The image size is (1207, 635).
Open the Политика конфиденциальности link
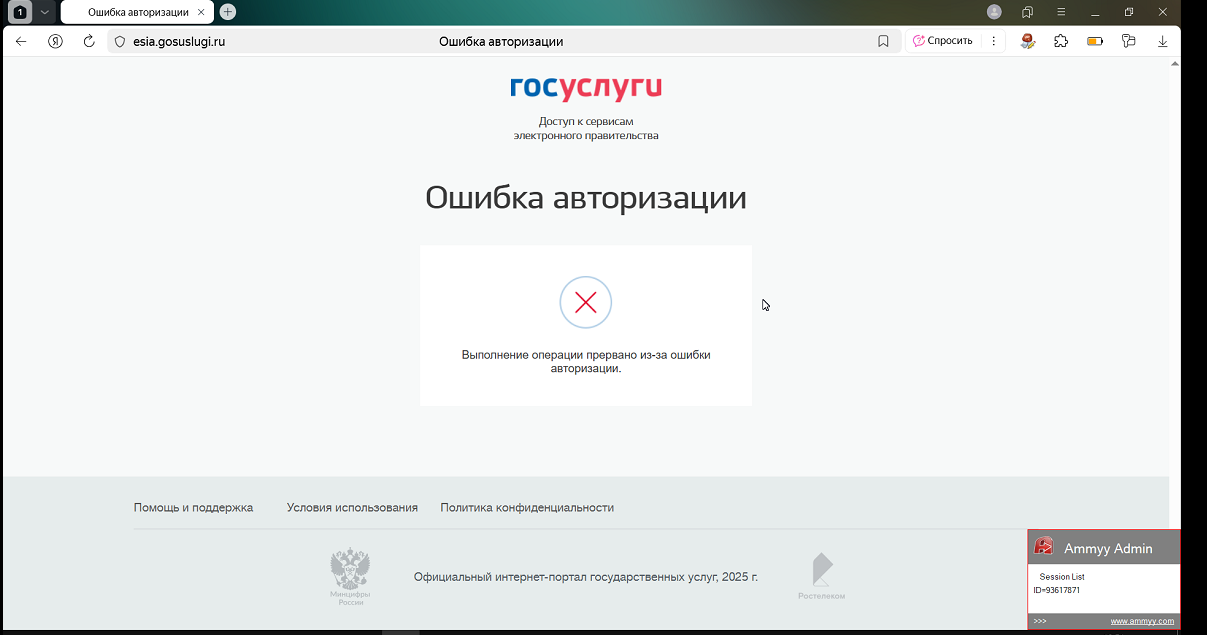(x=527, y=507)
